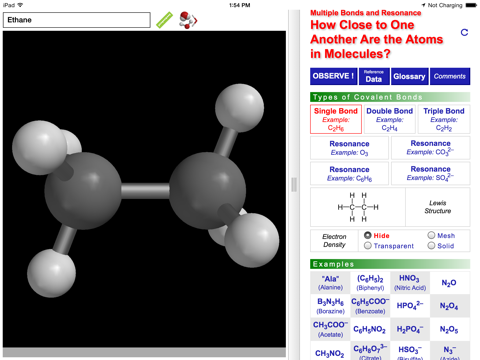Tap the molecule model arrow icon
480x360 pixels.
coord(188,20)
